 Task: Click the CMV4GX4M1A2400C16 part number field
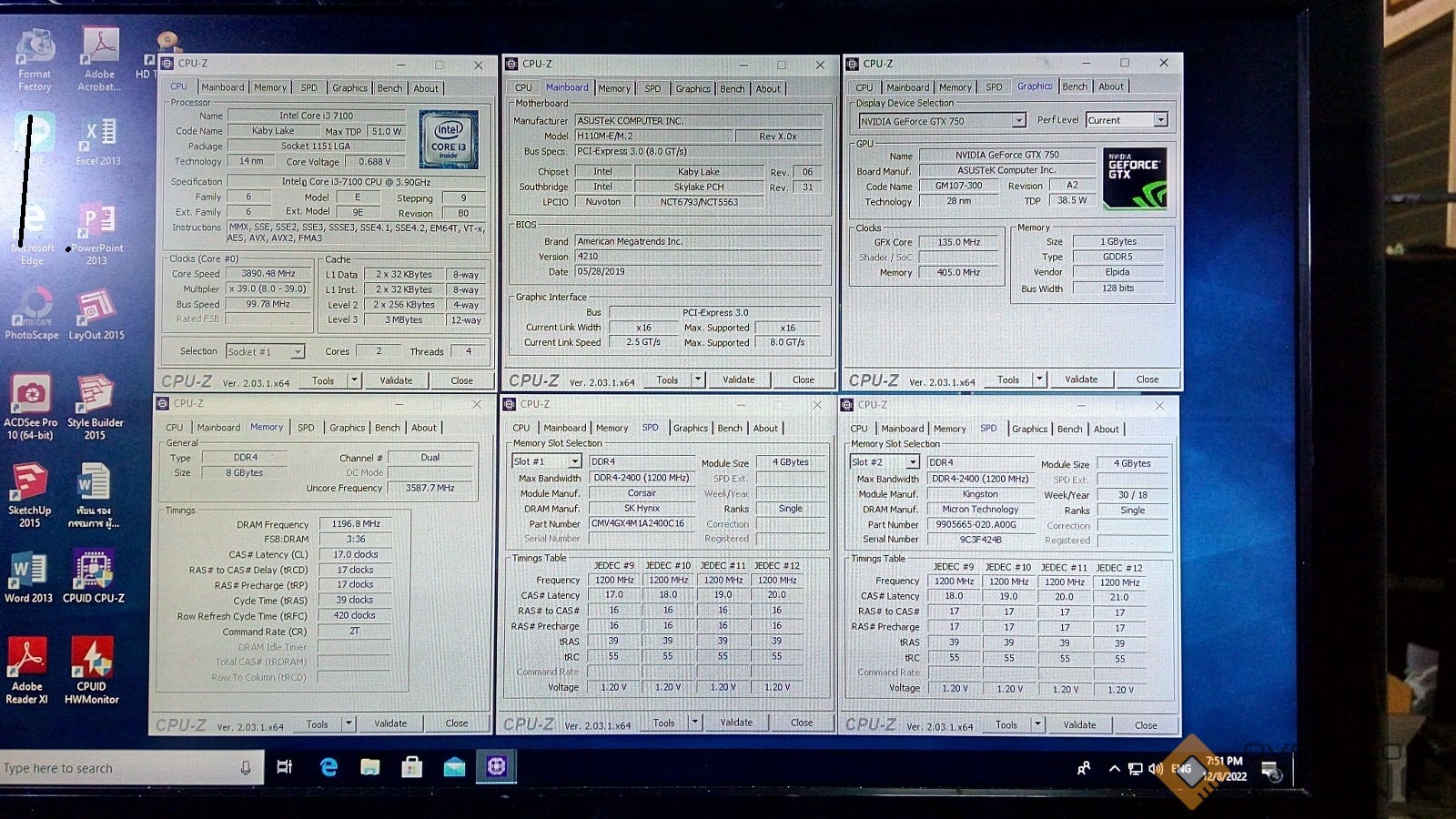[x=641, y=523]
